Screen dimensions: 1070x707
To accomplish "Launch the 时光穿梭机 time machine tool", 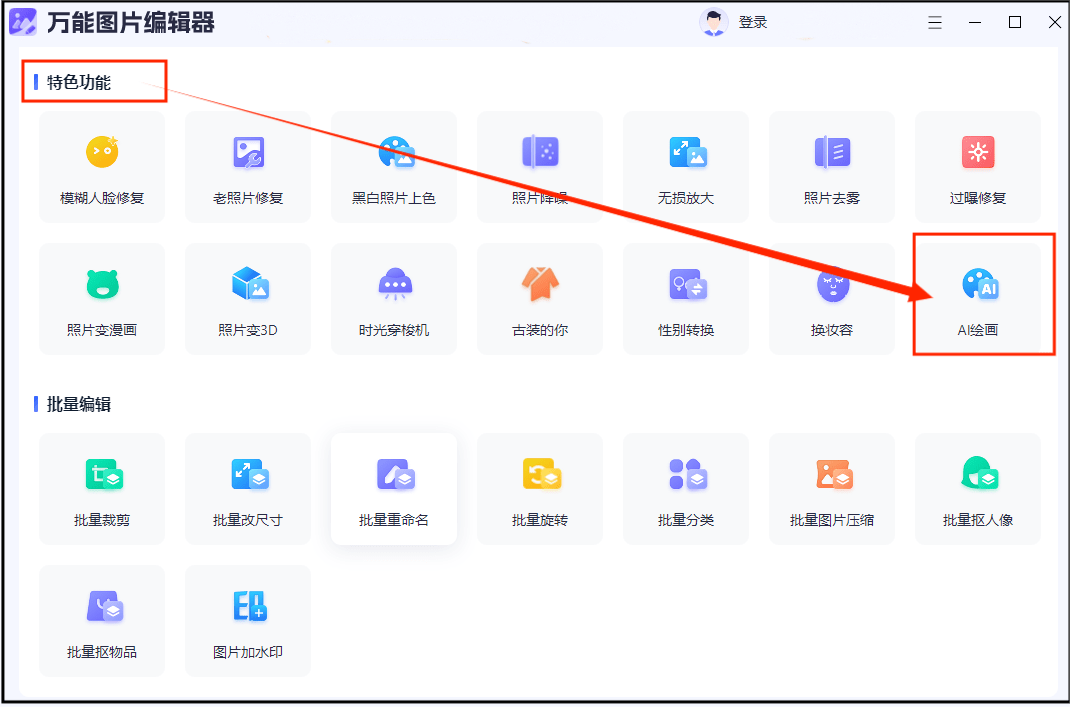I will click(x=394, y=298).
